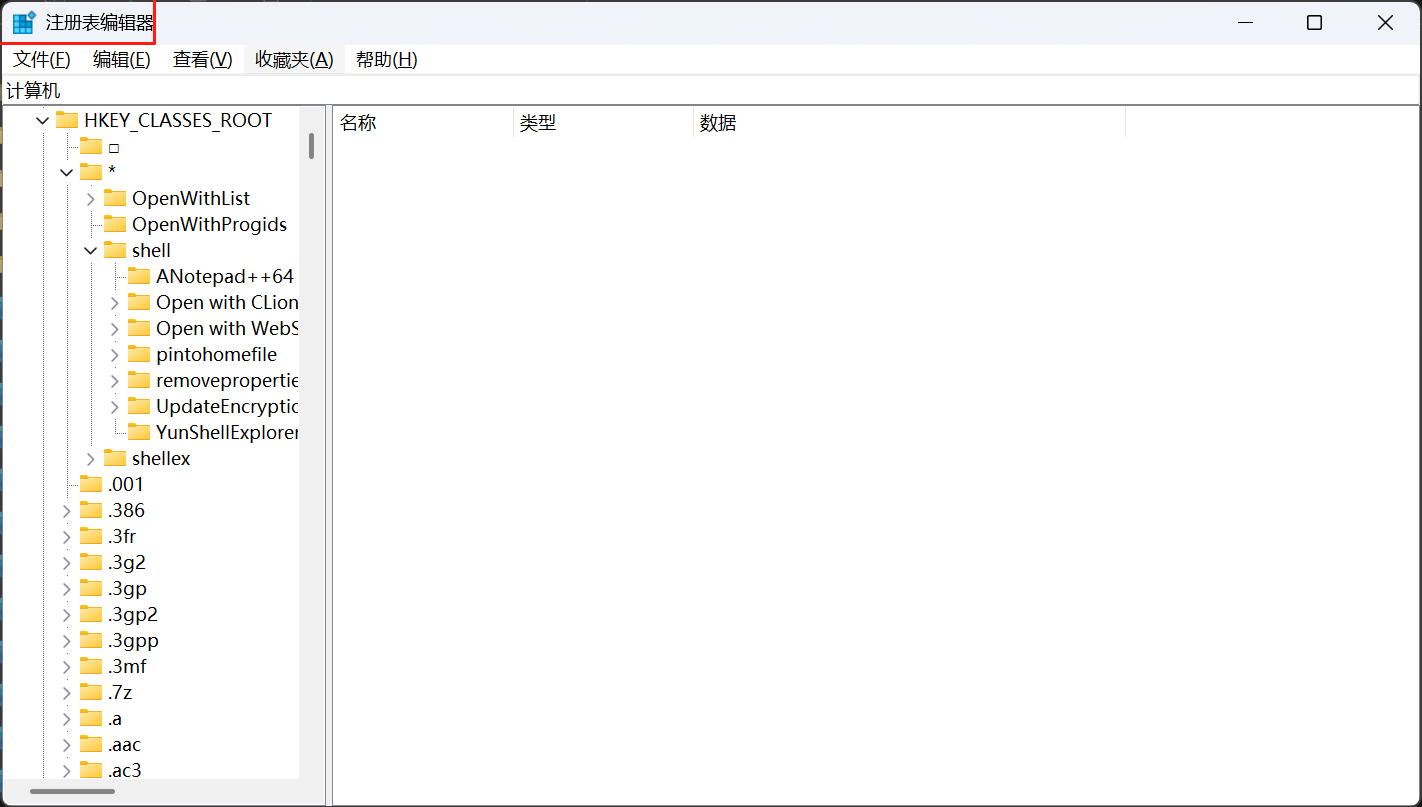Select the HKEY_CLASSES_ROOT folder icon
The width and height of the screenshot is (1422, 807).
[67, 120]
